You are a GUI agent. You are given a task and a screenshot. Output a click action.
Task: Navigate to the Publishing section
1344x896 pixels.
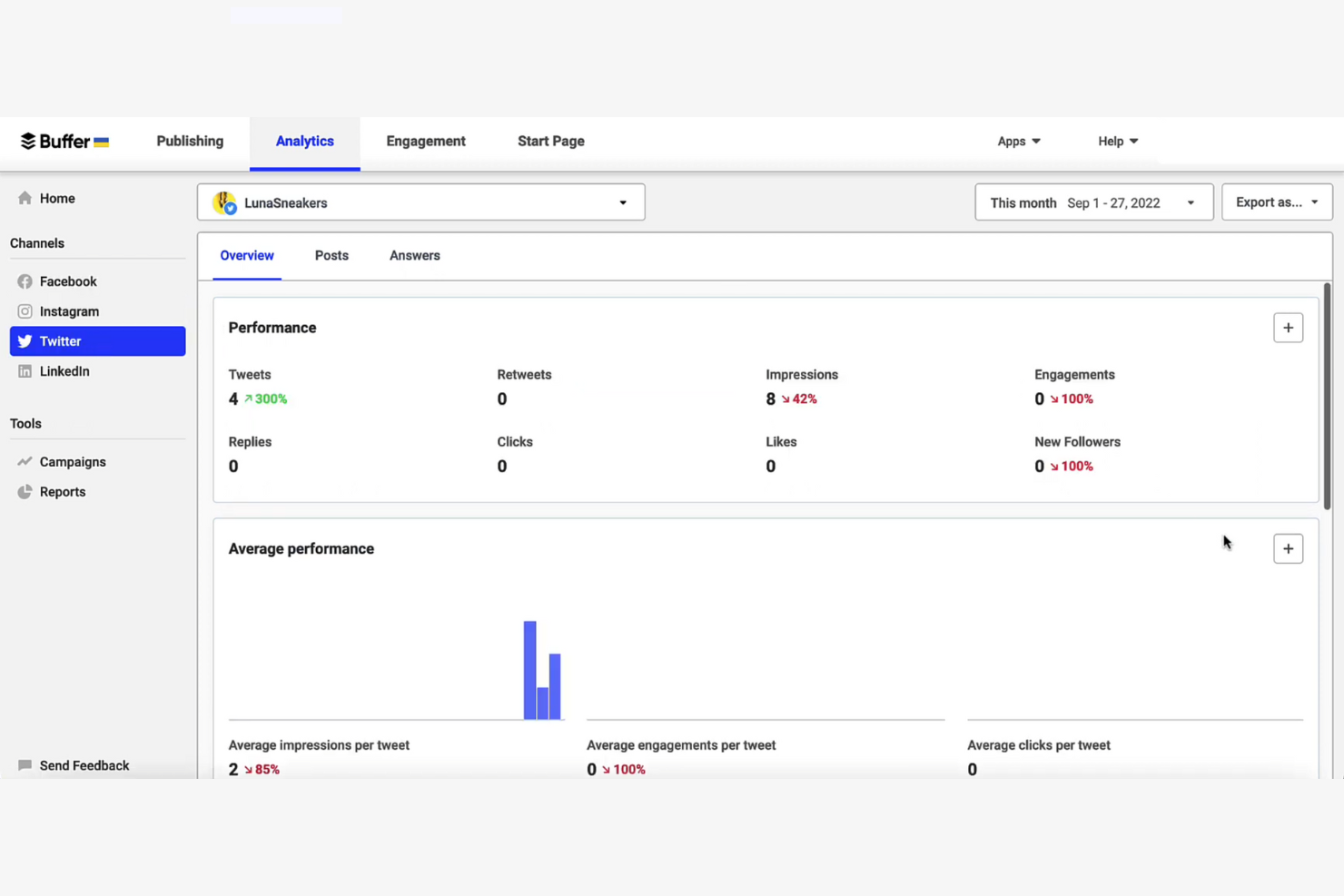coord(189,141)
